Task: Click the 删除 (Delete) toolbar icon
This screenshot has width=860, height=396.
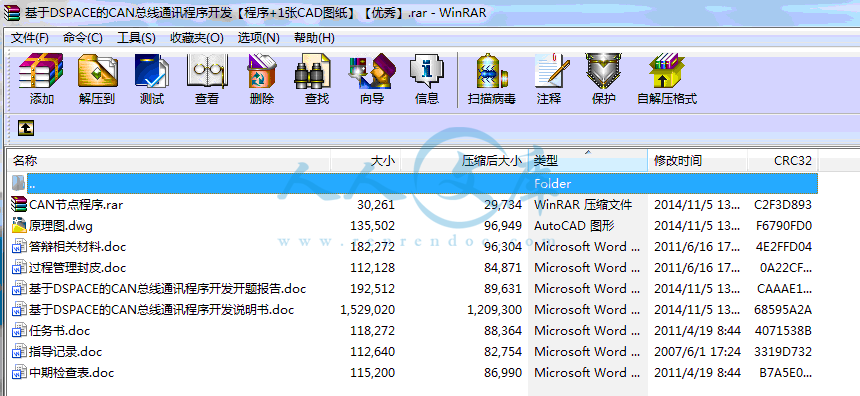Action: [x=262, y=71]
